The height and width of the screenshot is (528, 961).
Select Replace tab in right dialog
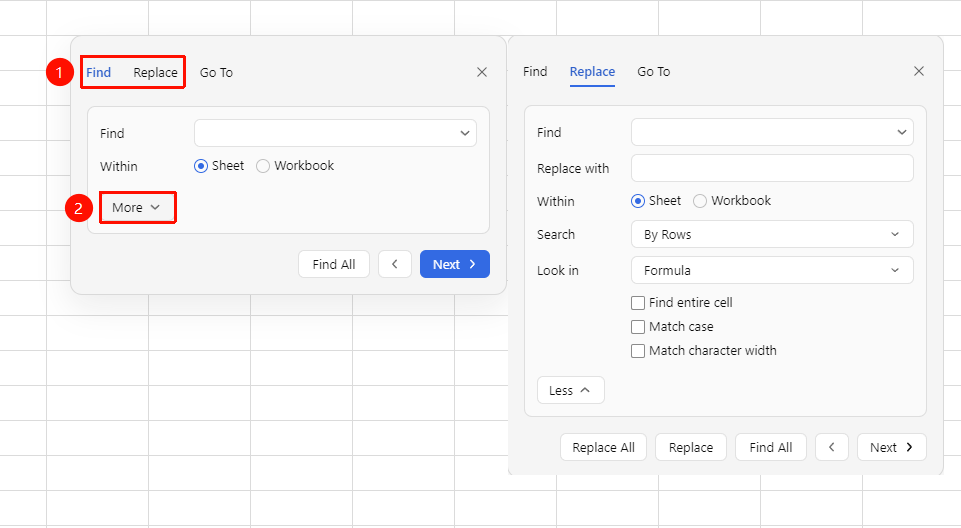592,72
